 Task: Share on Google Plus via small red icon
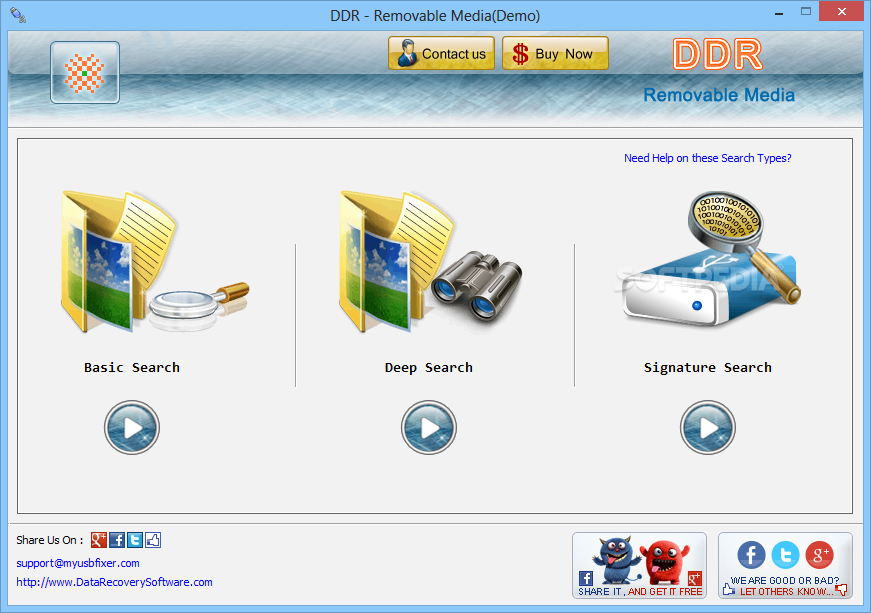coord(99,540)
